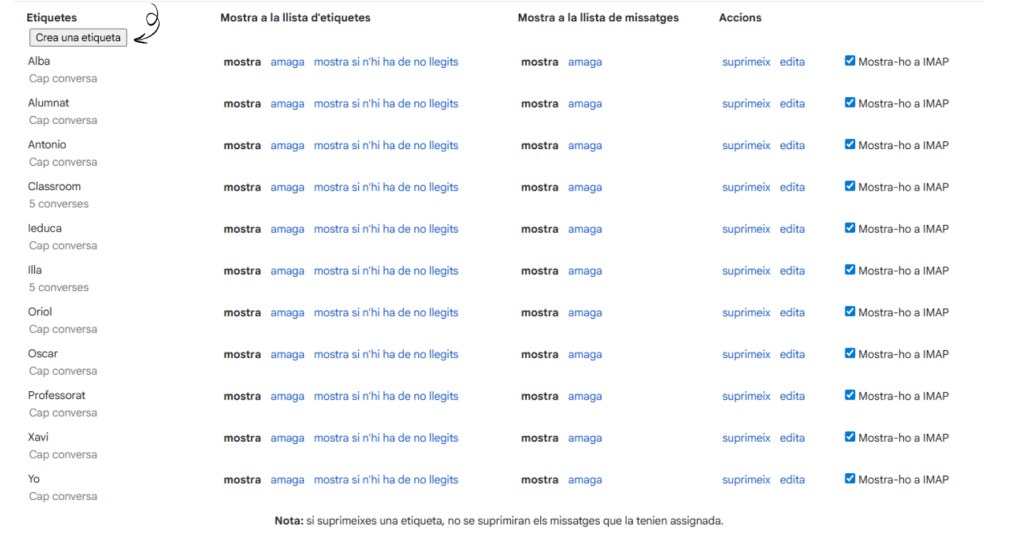This screenshot has height=533, width=1024.
Task: Disable IMAP display for the Yo label
Action: pyautogui.click(x=850, y=479)
